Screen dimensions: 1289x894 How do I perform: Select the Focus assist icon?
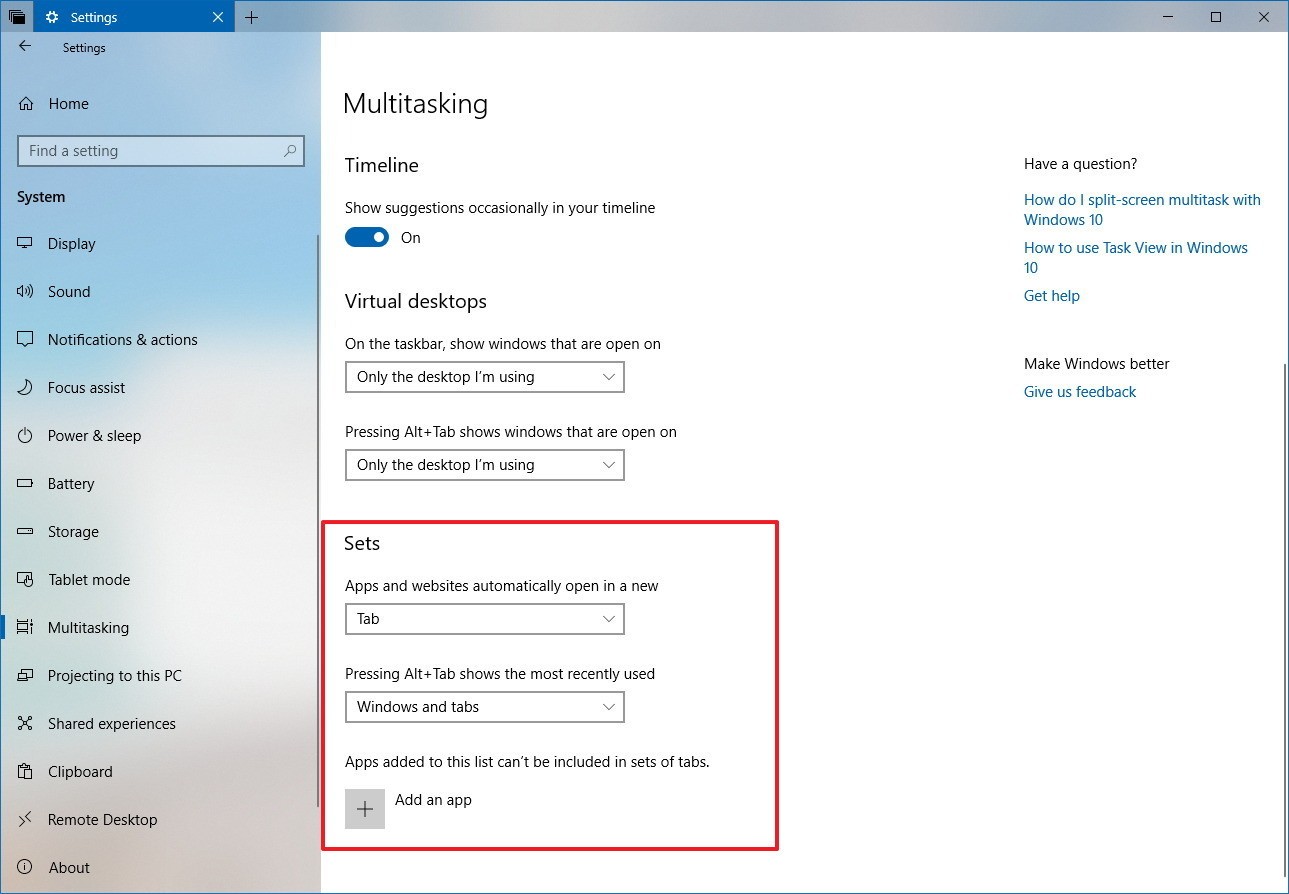coord(25,387)
